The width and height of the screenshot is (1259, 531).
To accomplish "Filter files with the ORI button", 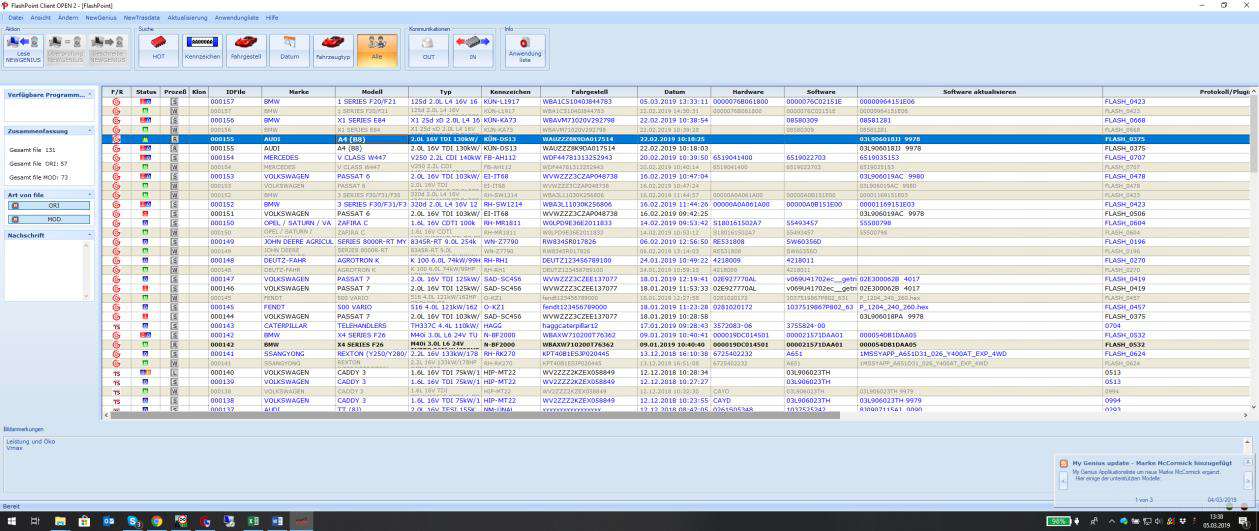I will click(x=50, y=205).
